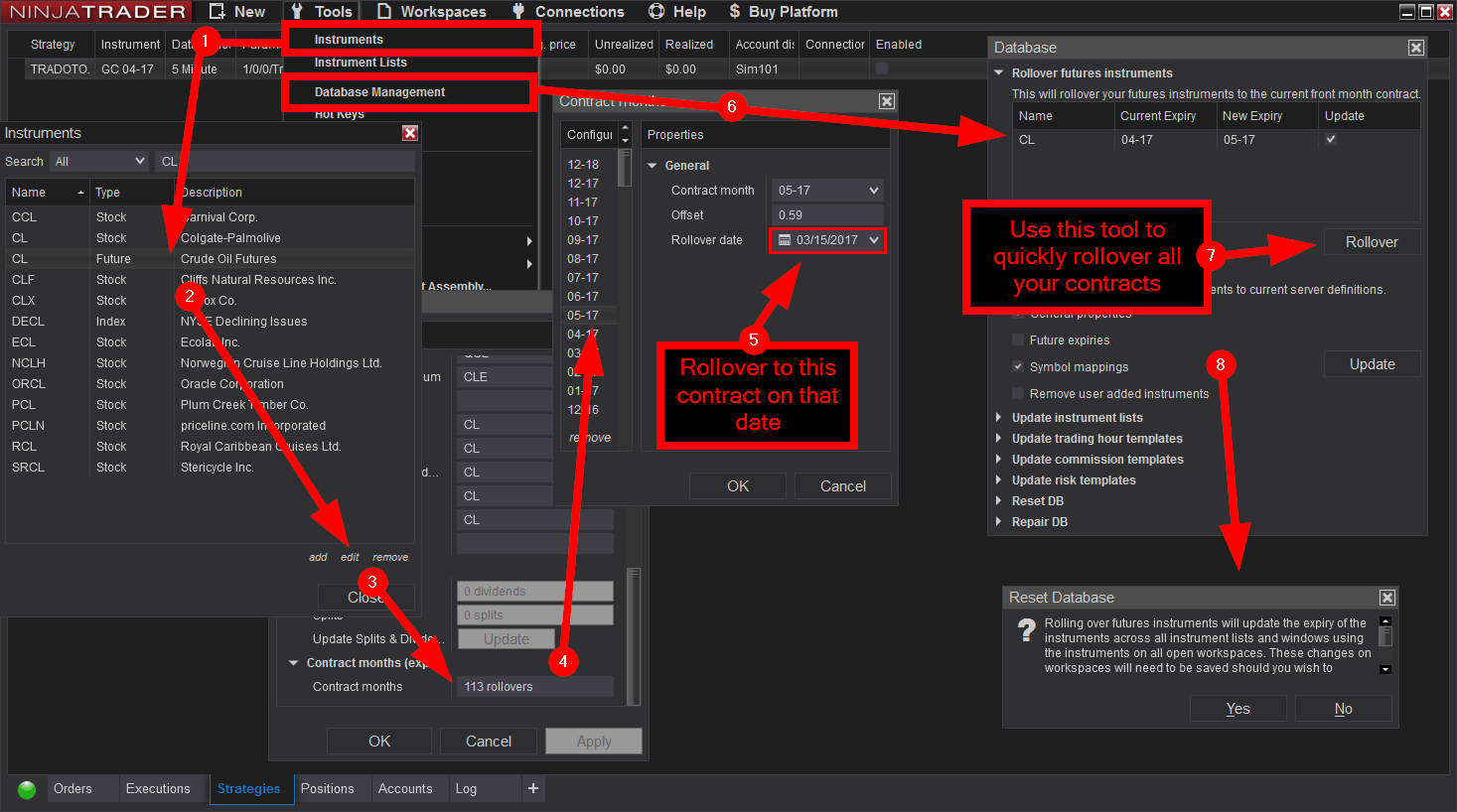Open the Search type All dropdown
Viewport: 1457px width, 812px height.
(99, 162)
